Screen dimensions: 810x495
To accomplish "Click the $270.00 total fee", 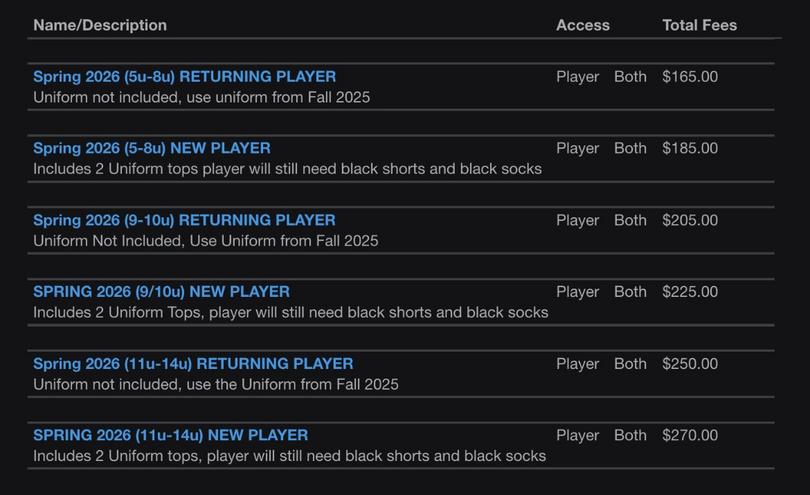I will (689, 436).
